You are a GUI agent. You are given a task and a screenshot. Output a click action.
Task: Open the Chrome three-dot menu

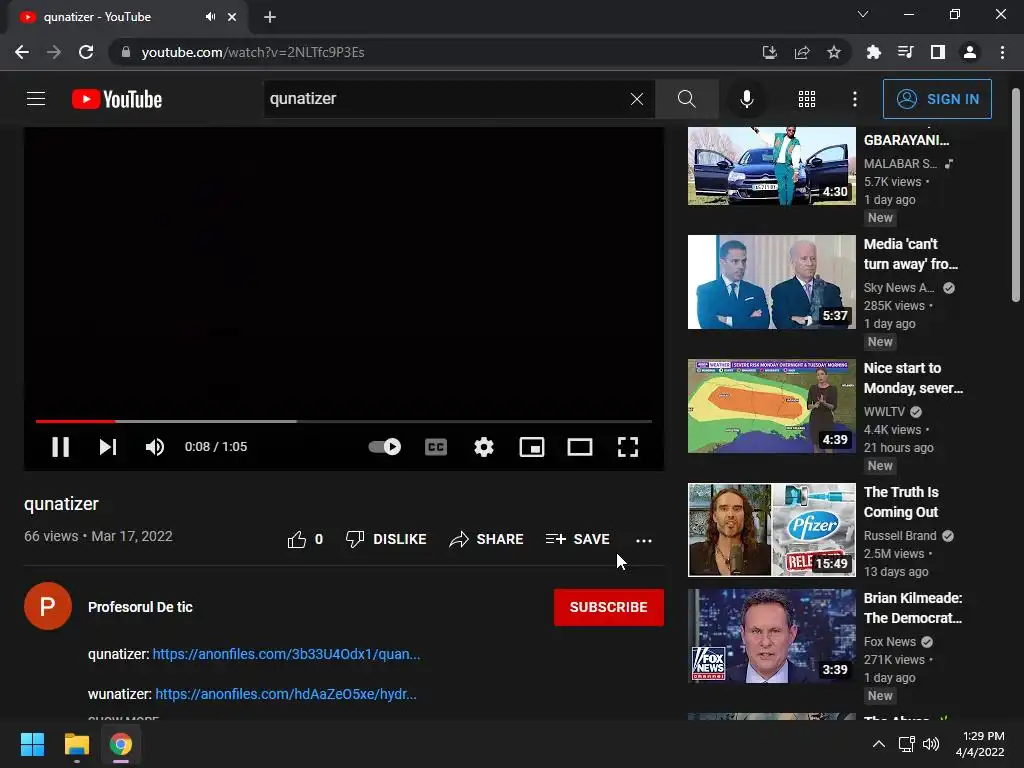coord(1002,52)
